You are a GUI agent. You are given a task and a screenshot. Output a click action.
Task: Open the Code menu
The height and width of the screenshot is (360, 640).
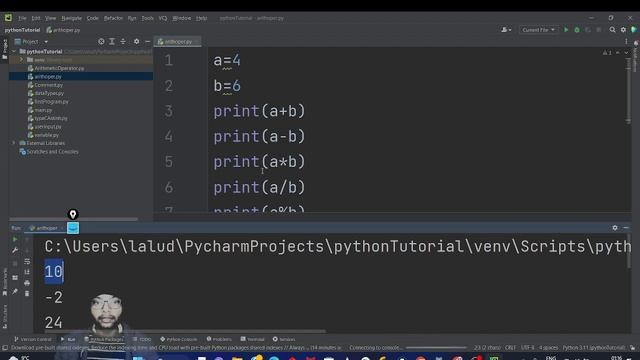[93, 18]
